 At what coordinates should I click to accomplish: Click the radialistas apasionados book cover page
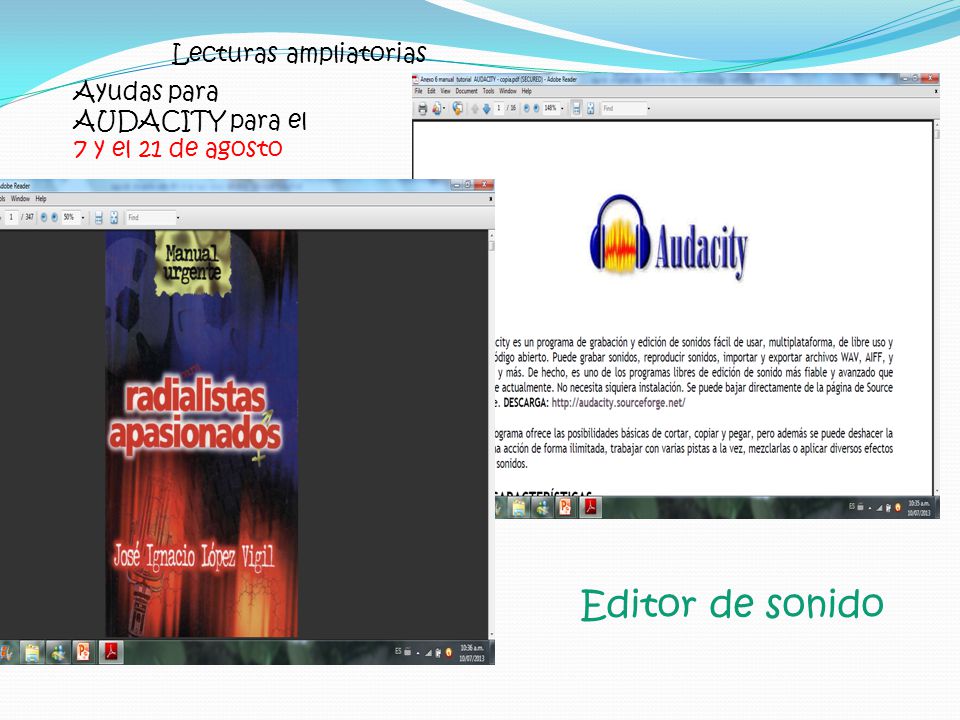[202, 433]
